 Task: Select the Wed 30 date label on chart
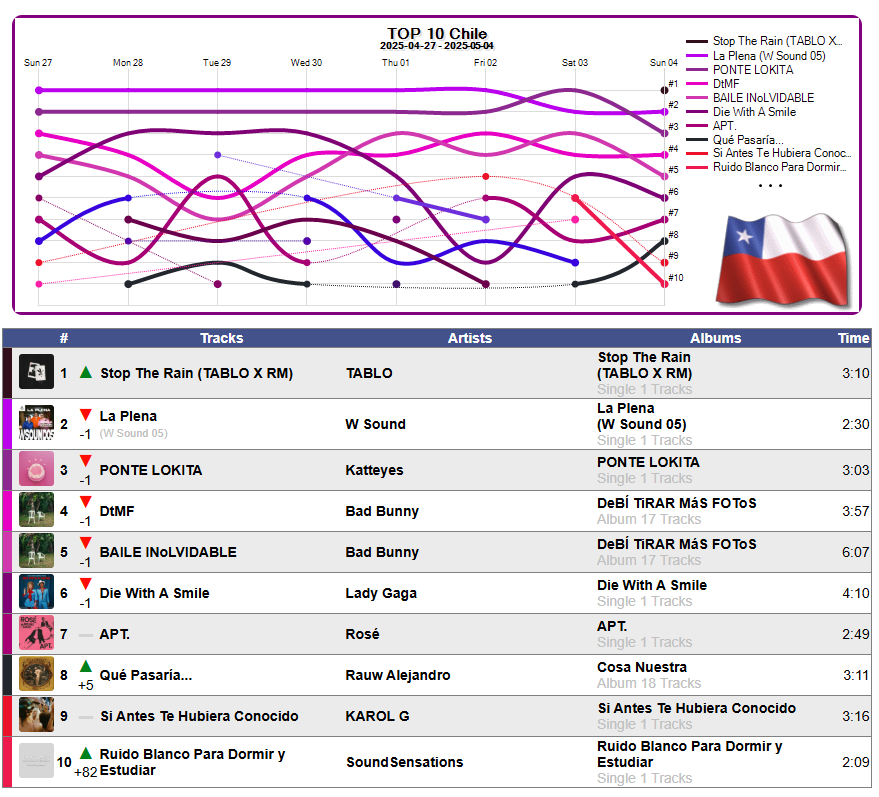pyautogui.click(x=306, y=63)
